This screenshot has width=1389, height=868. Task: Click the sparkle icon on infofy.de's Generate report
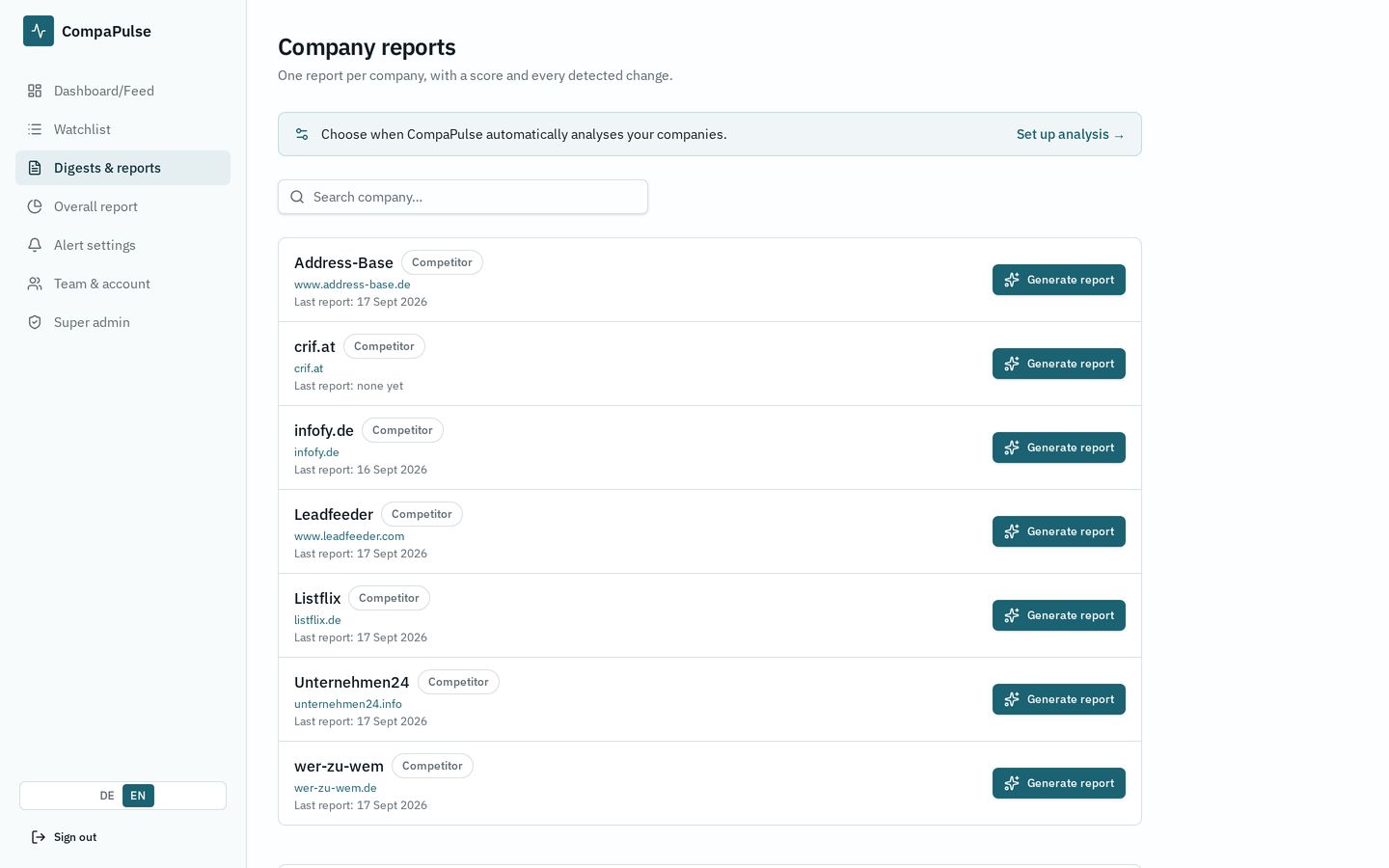1012,448
